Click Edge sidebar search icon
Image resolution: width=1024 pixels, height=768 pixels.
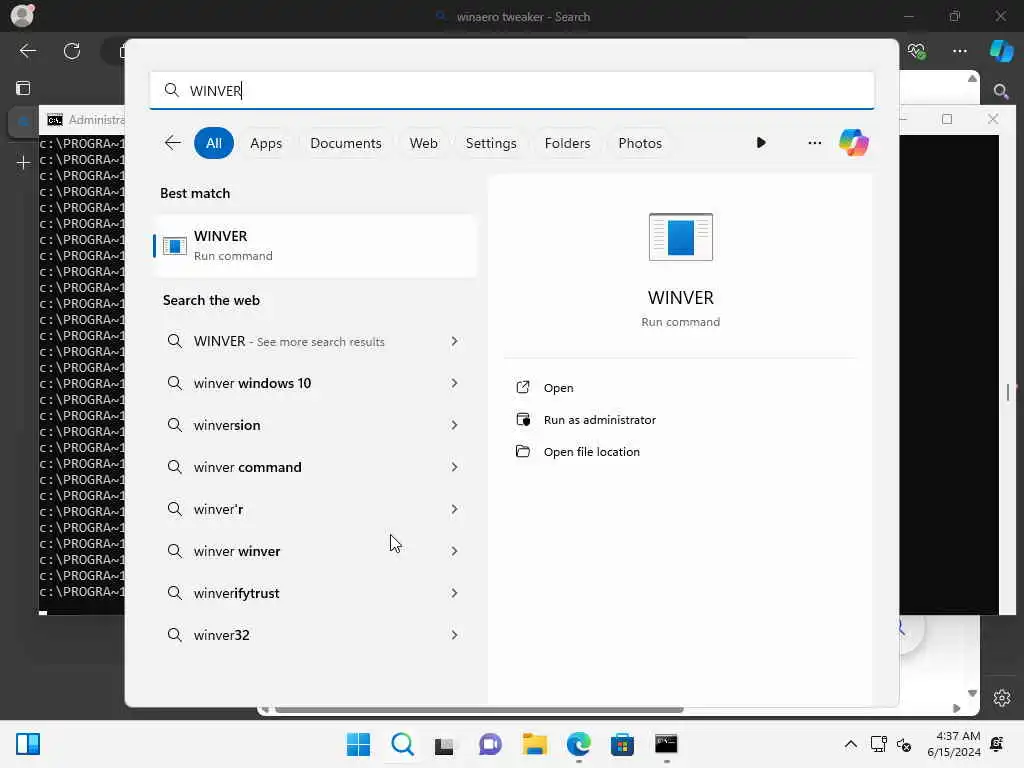[x=1001, y=91]
